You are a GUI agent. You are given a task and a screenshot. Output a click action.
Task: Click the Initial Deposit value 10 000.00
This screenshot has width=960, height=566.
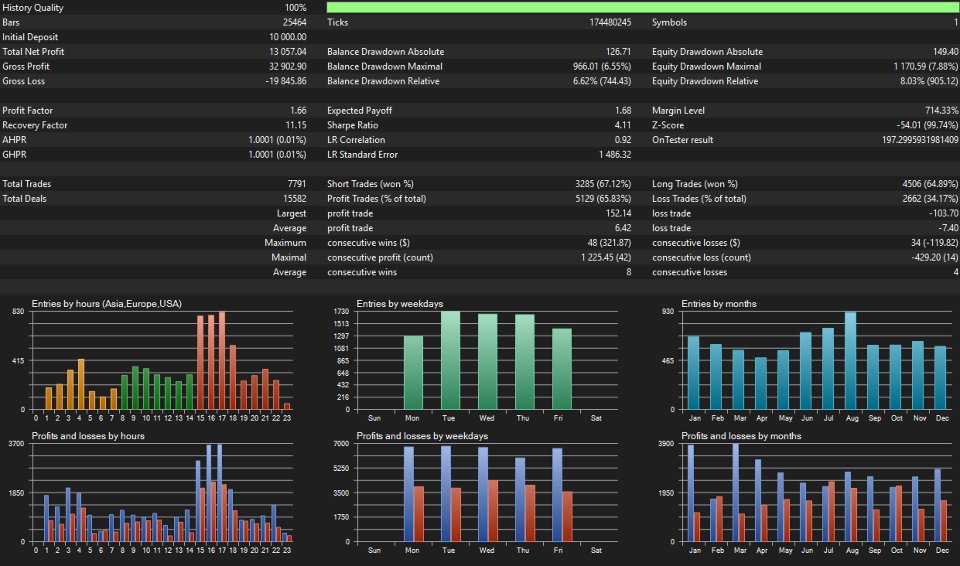pos(288,37)
